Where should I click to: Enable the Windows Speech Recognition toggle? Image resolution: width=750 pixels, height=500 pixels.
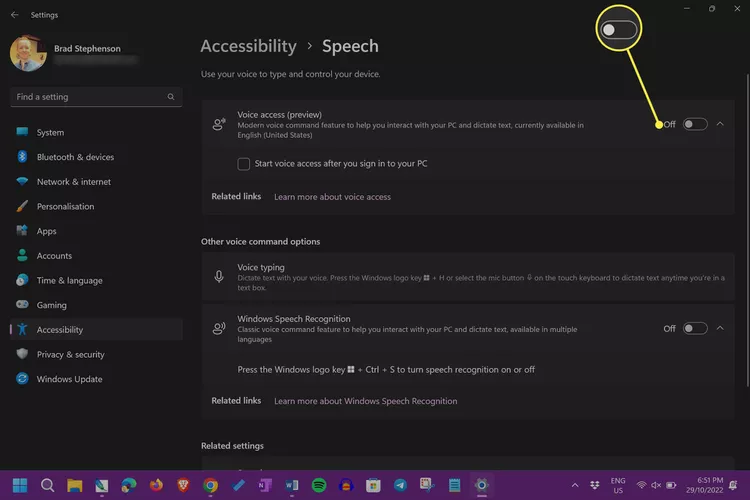[695, 329]
